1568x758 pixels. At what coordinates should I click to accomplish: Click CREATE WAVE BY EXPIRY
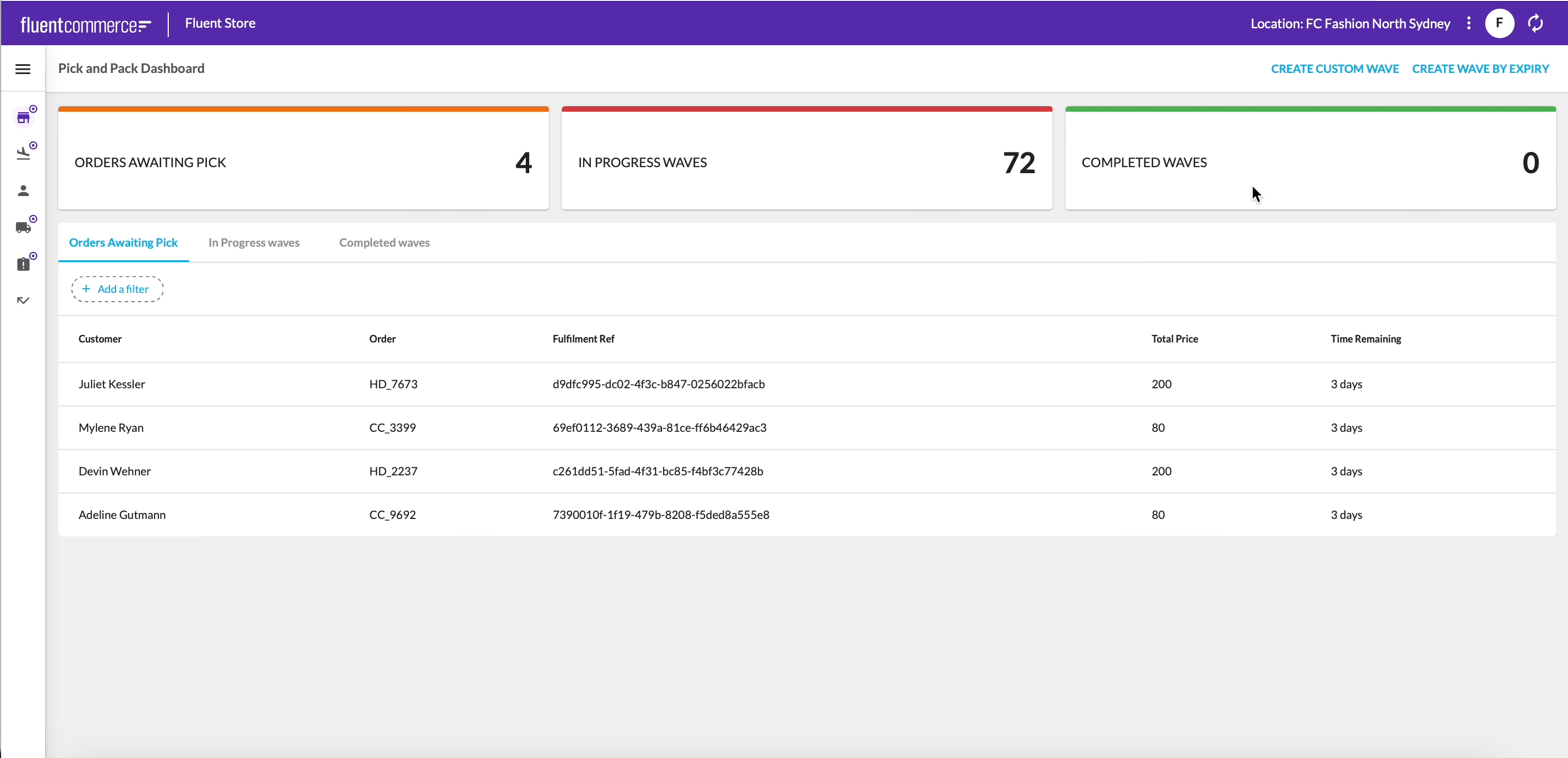pyautogui.click(x=1480, y=69)
